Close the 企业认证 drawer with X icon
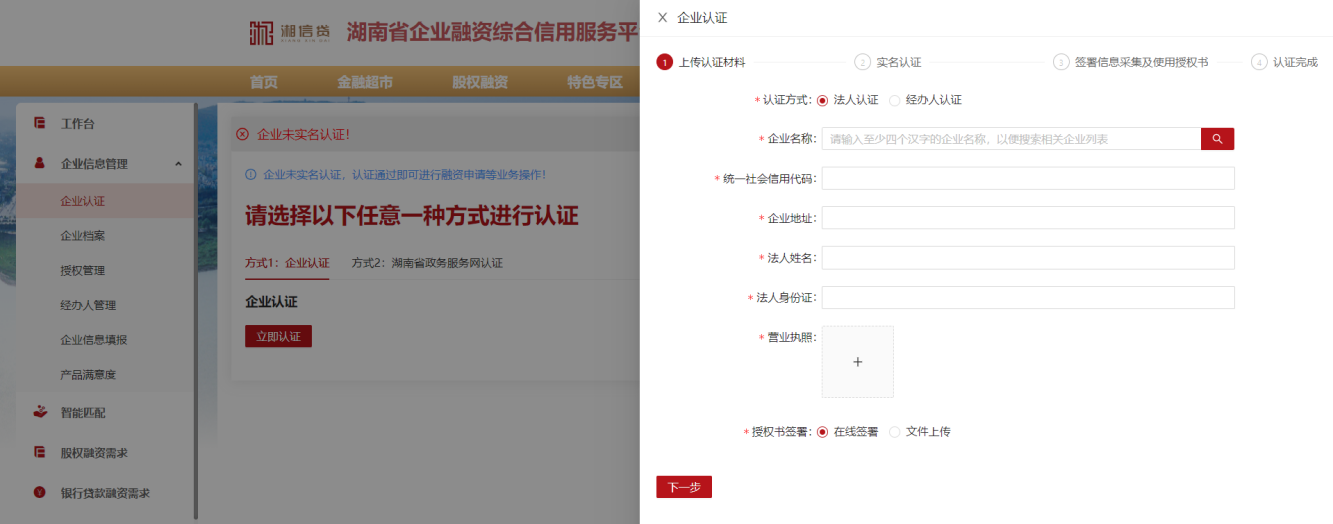The height and width of the screenshot is (524, 1333). [x=662, y=18]
